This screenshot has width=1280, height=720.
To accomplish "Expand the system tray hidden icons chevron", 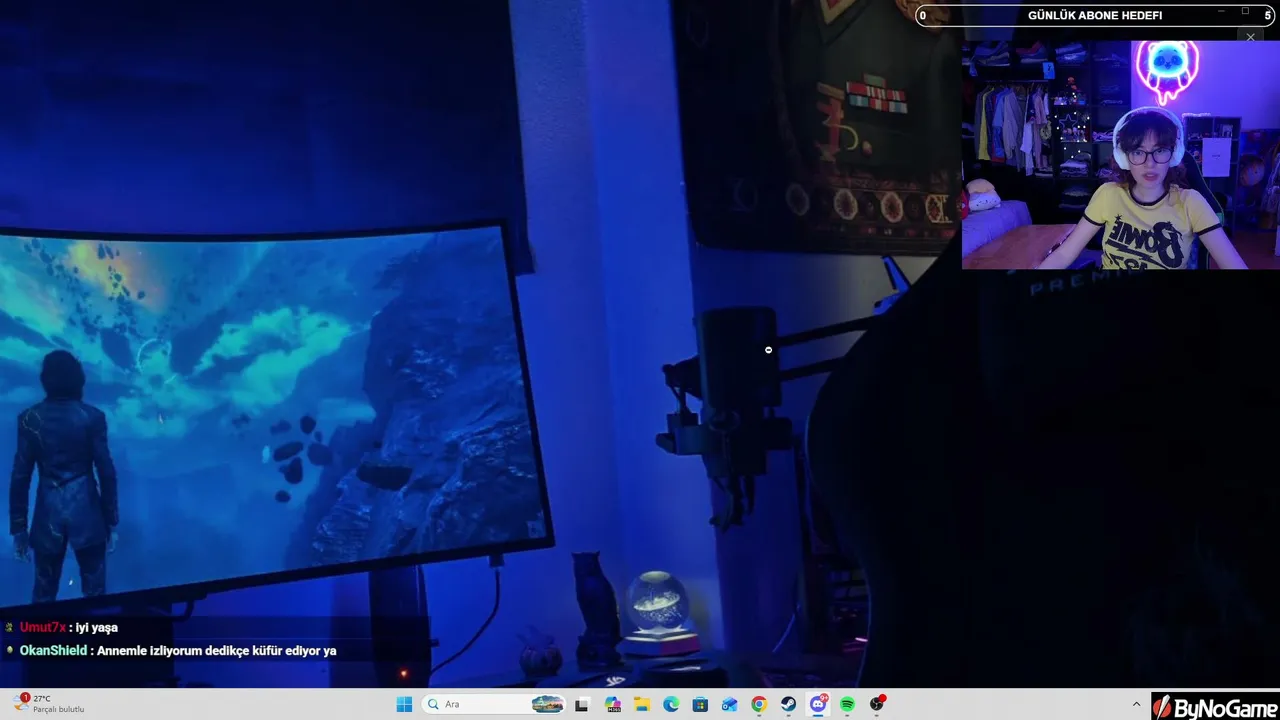I will click(1136, 704).
